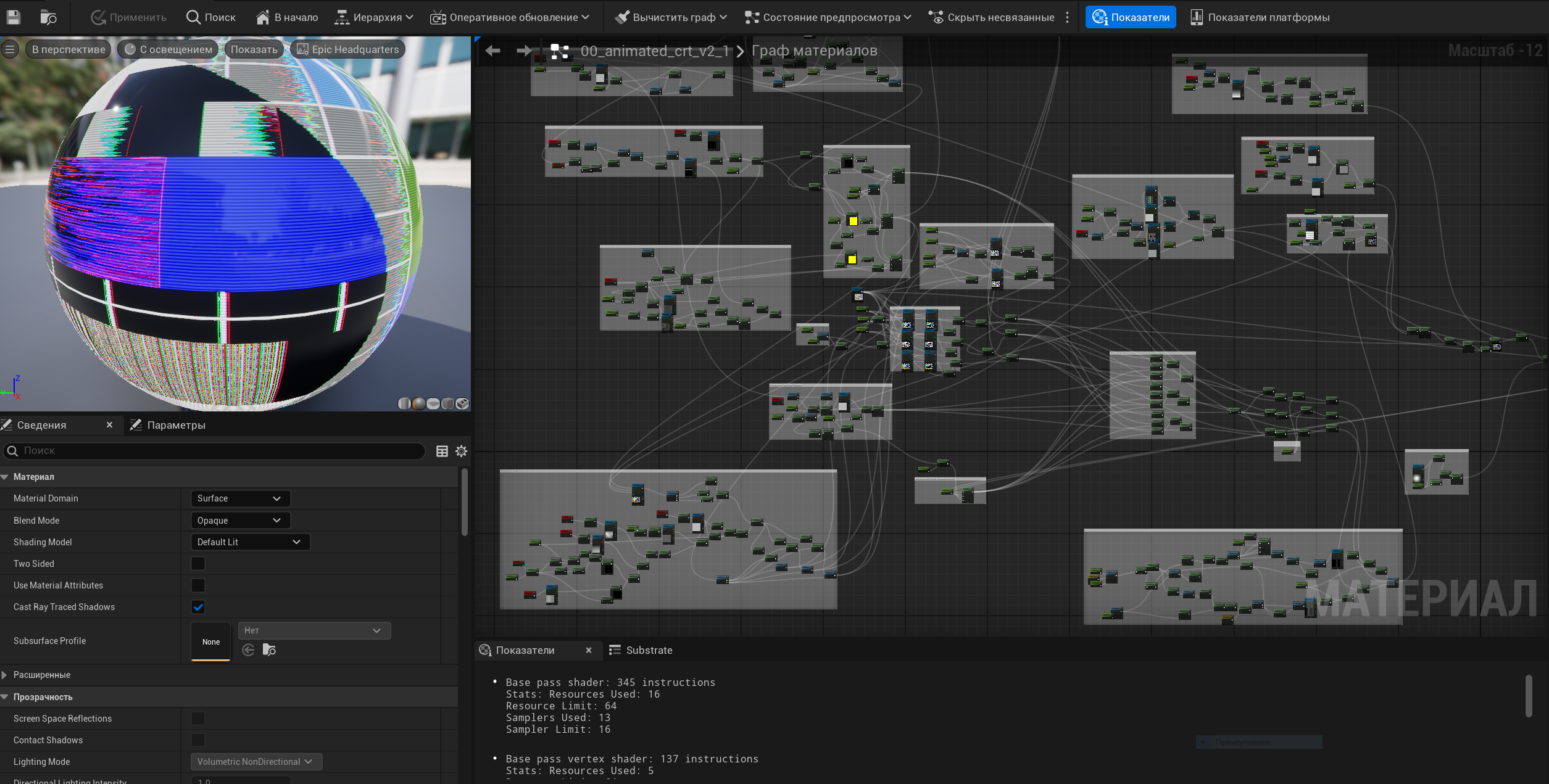Click the browse to asset icon
1549x784 pixels.
(48, 17)
